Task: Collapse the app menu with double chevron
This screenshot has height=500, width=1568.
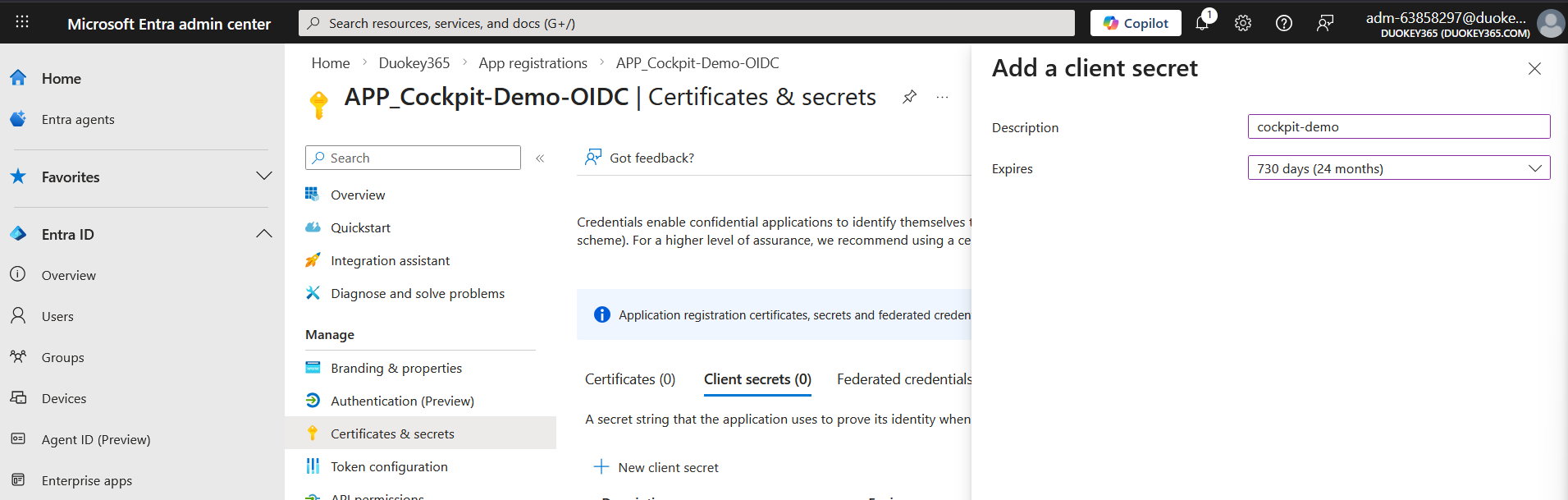Action: (x=540, y=158)
